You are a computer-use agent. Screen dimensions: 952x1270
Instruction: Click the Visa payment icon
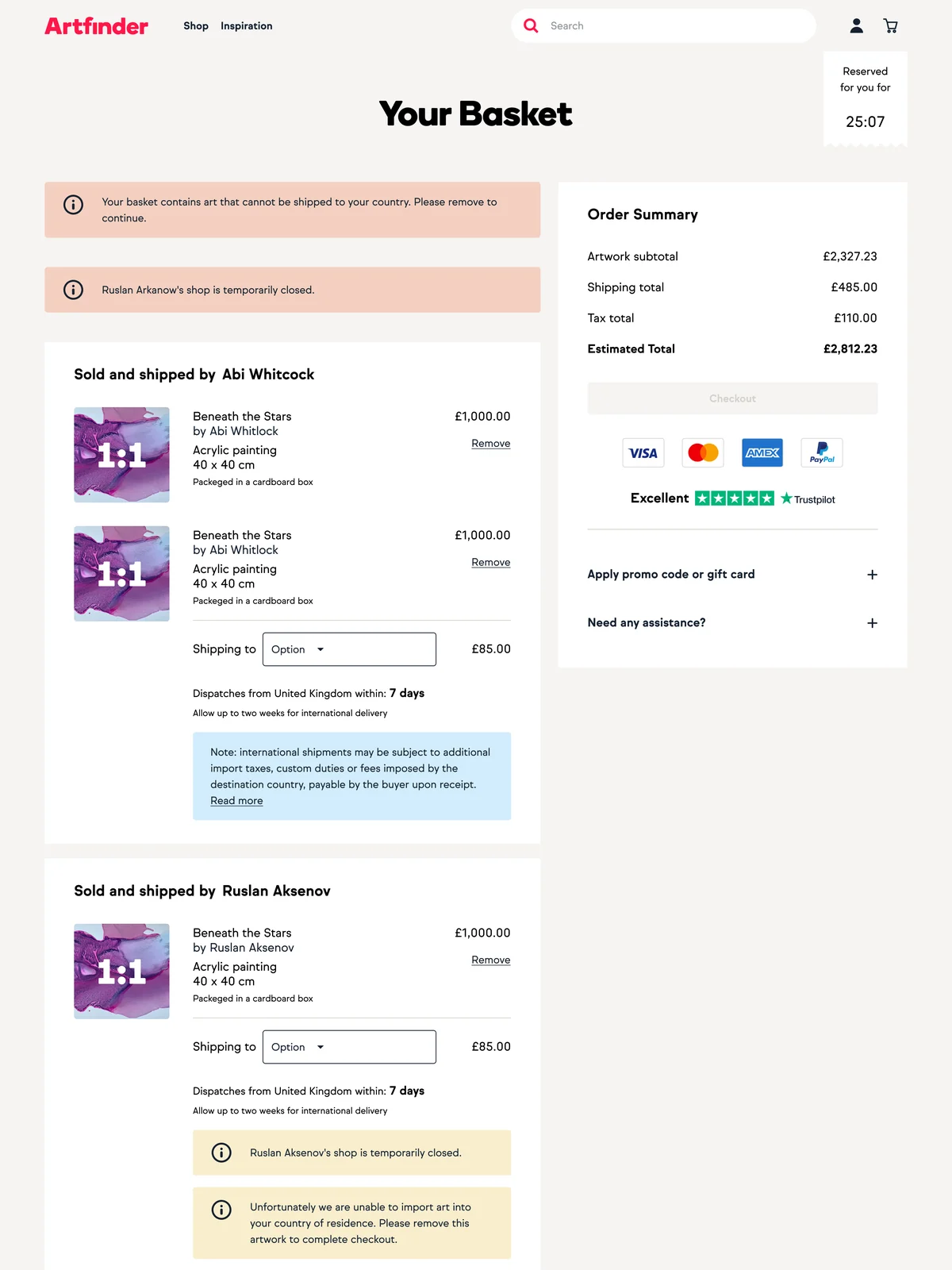click(643, 452)
